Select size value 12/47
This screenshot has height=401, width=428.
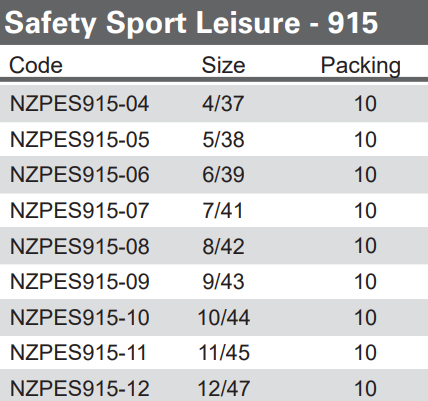(224, 389)
